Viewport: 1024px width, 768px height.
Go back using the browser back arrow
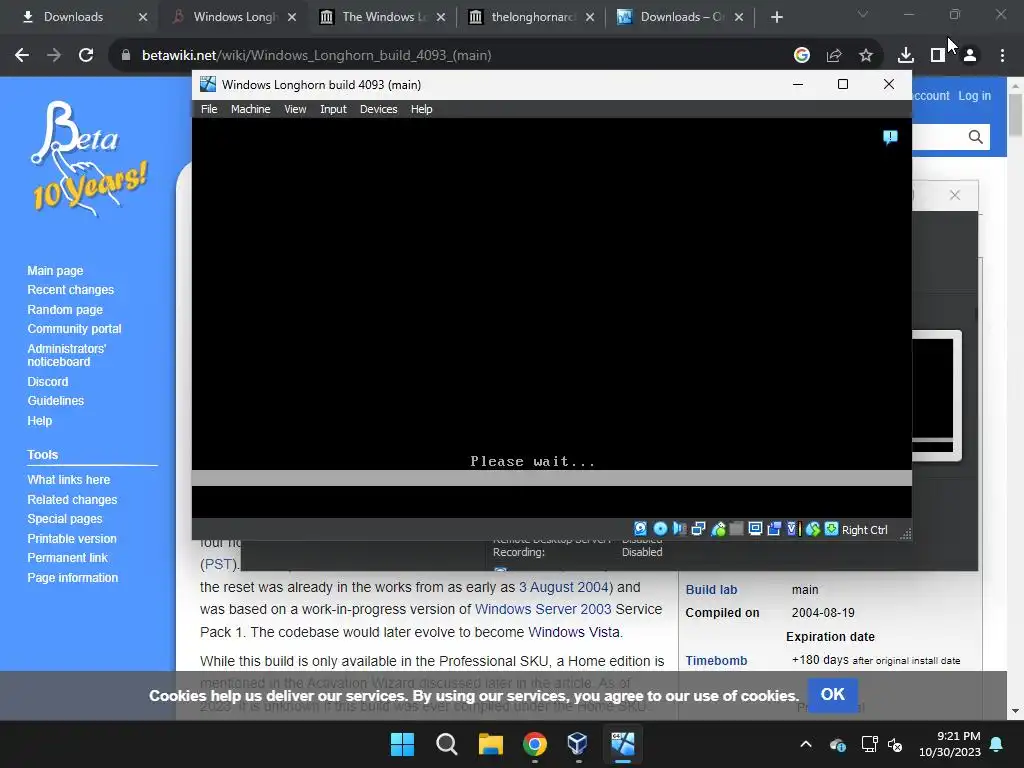(22, 56)
